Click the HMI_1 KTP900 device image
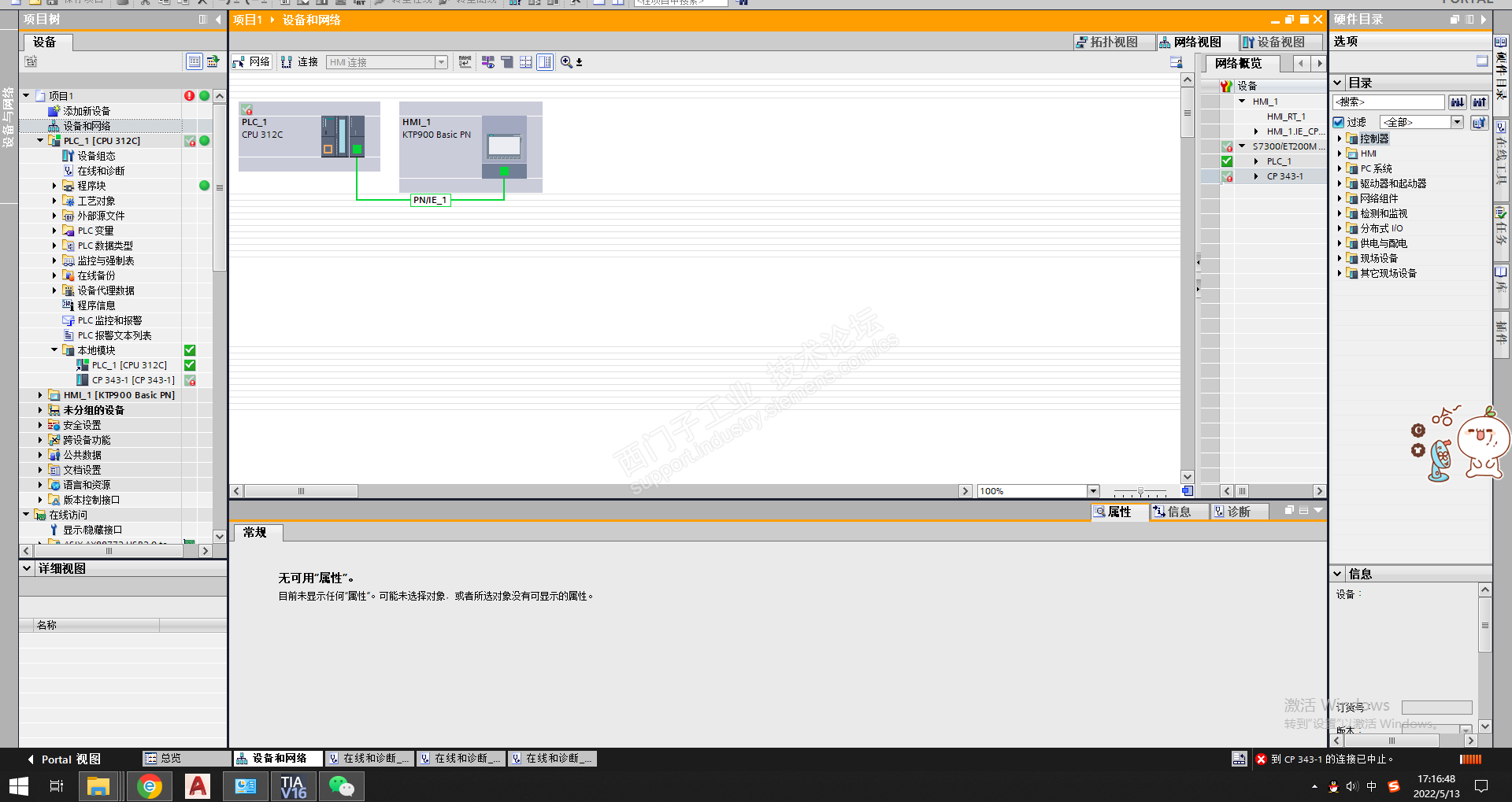 pos(504,147)
